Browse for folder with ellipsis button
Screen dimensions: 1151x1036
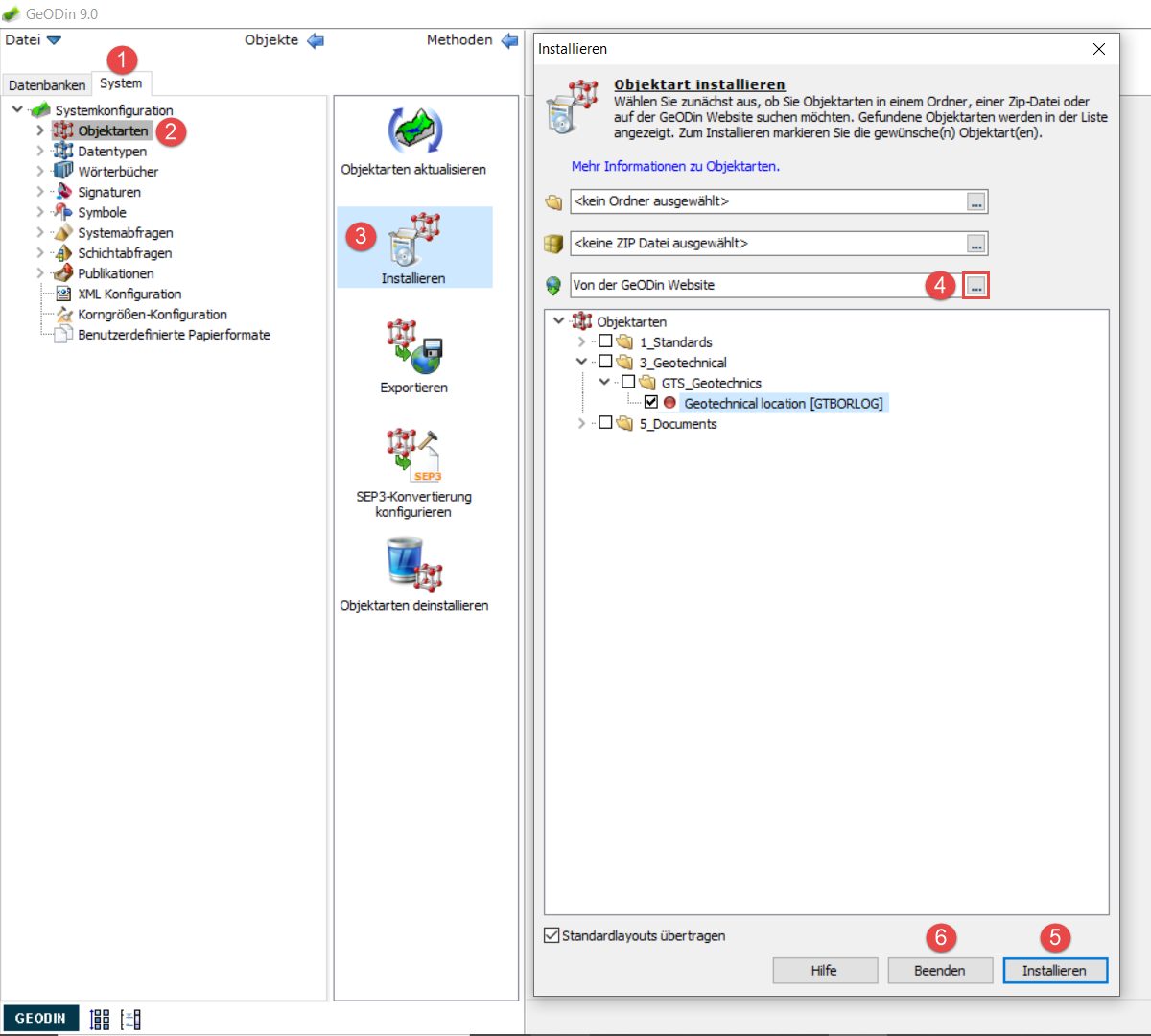click(975, 202)
